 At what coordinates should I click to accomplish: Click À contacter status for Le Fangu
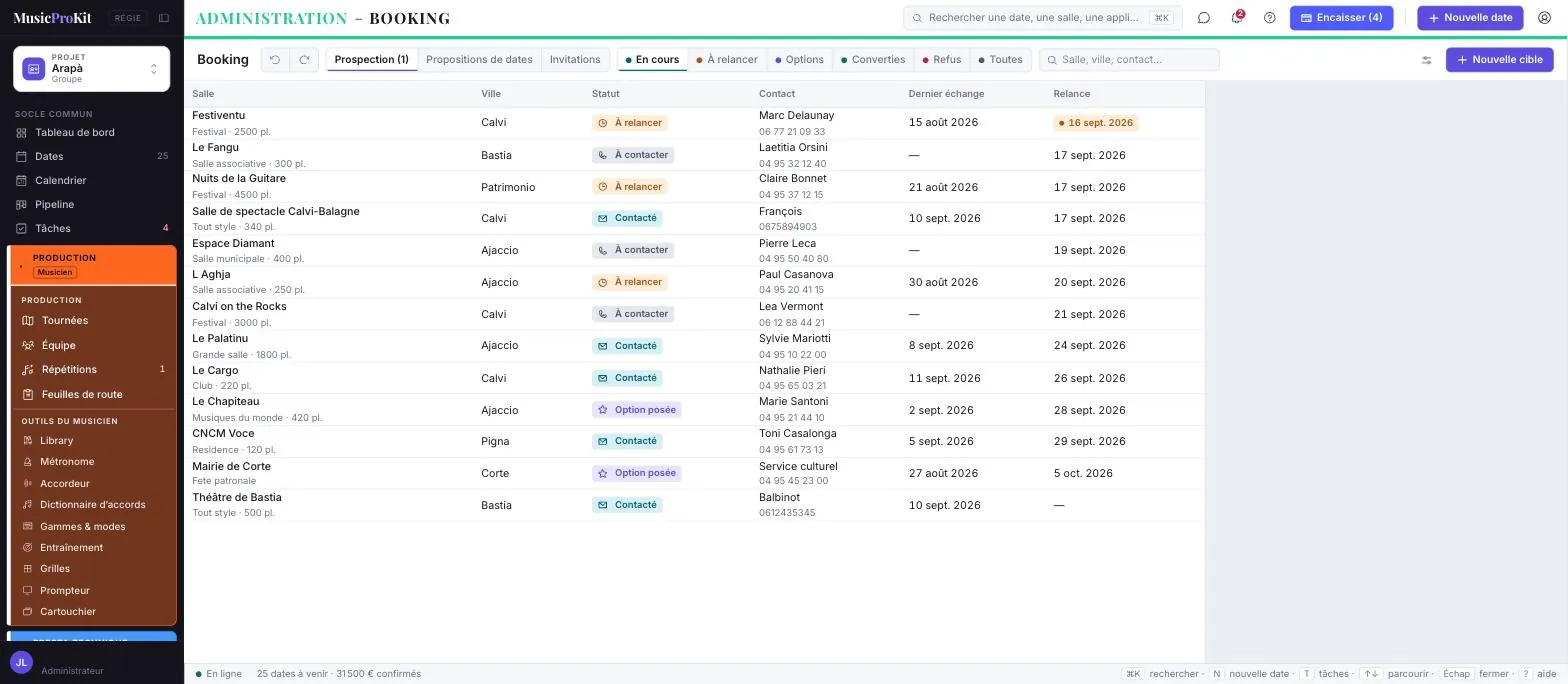pos(633,155)
